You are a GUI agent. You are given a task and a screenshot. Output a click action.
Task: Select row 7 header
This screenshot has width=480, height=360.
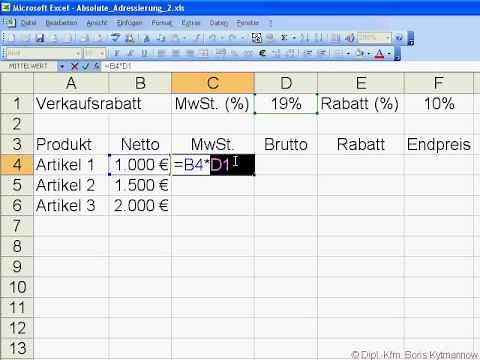(17, 226)
